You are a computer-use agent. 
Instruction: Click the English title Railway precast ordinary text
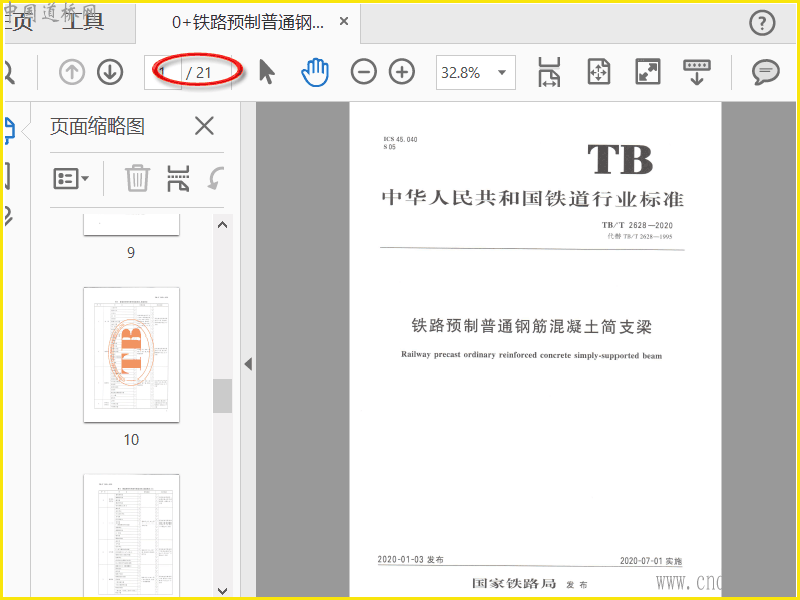531,355
